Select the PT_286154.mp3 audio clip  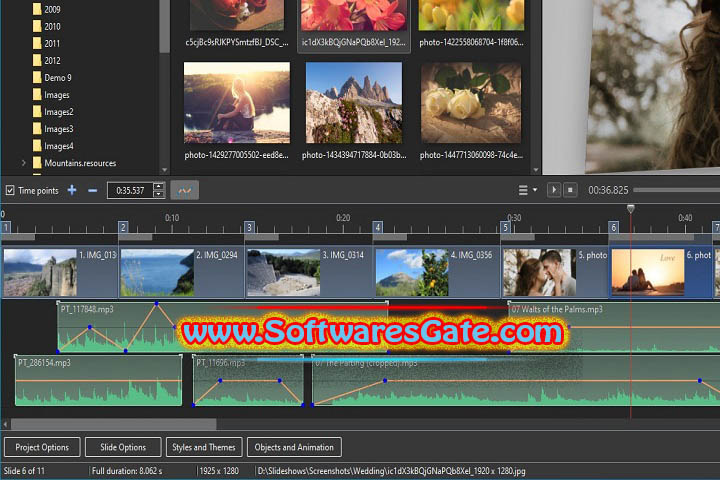pos(99,380)
